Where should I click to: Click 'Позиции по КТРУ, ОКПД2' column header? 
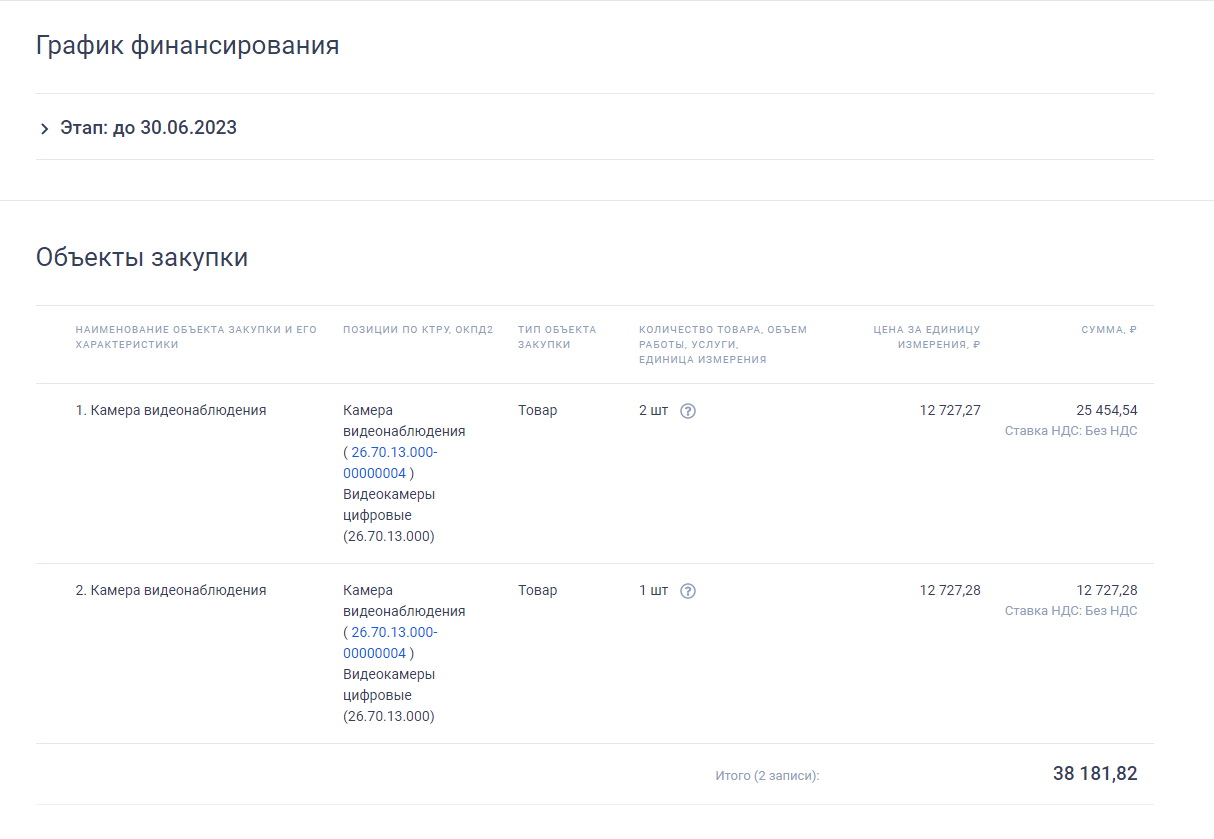click(418, 330)
